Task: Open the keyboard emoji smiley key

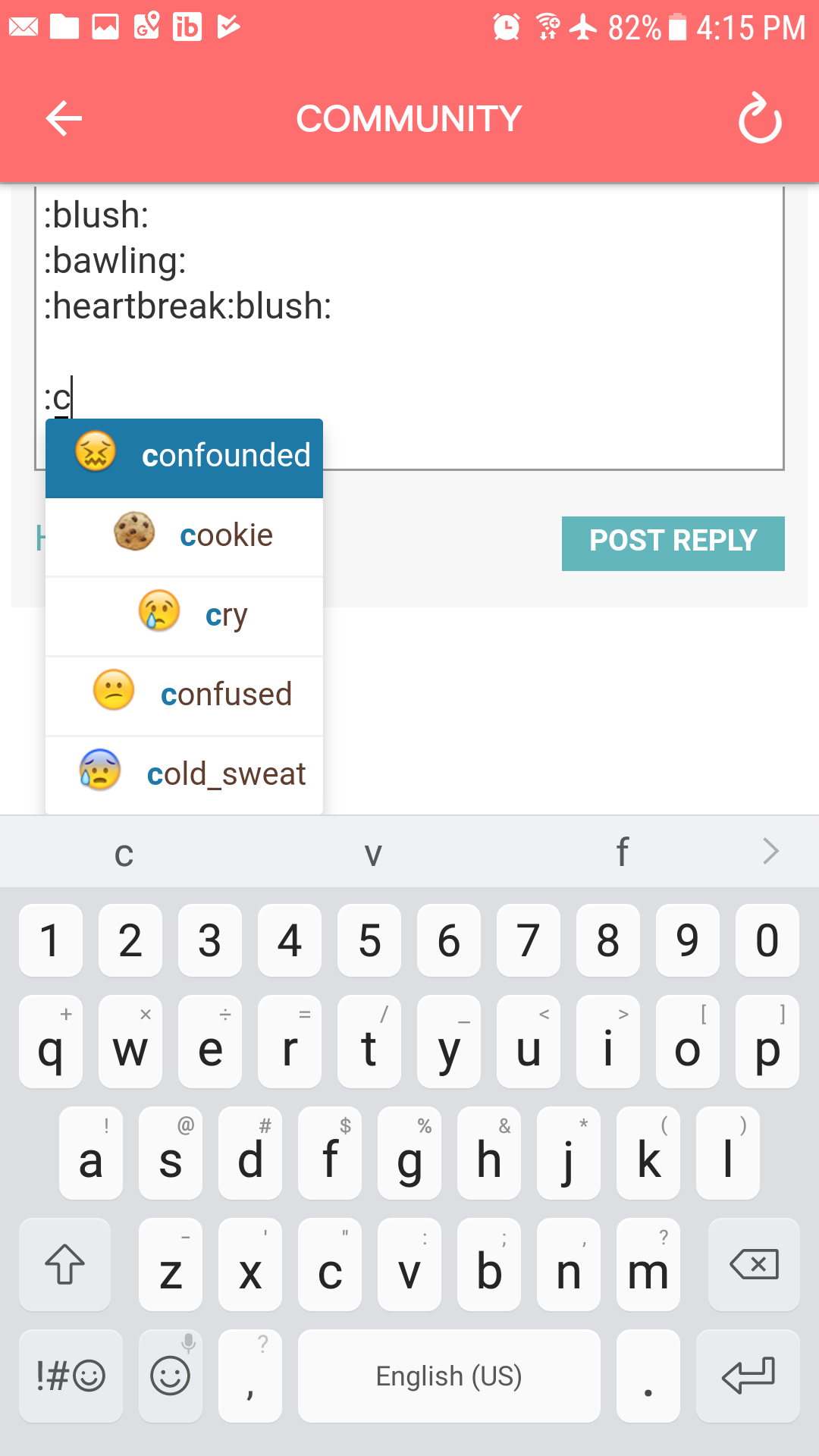Action: click(171, 1376)
